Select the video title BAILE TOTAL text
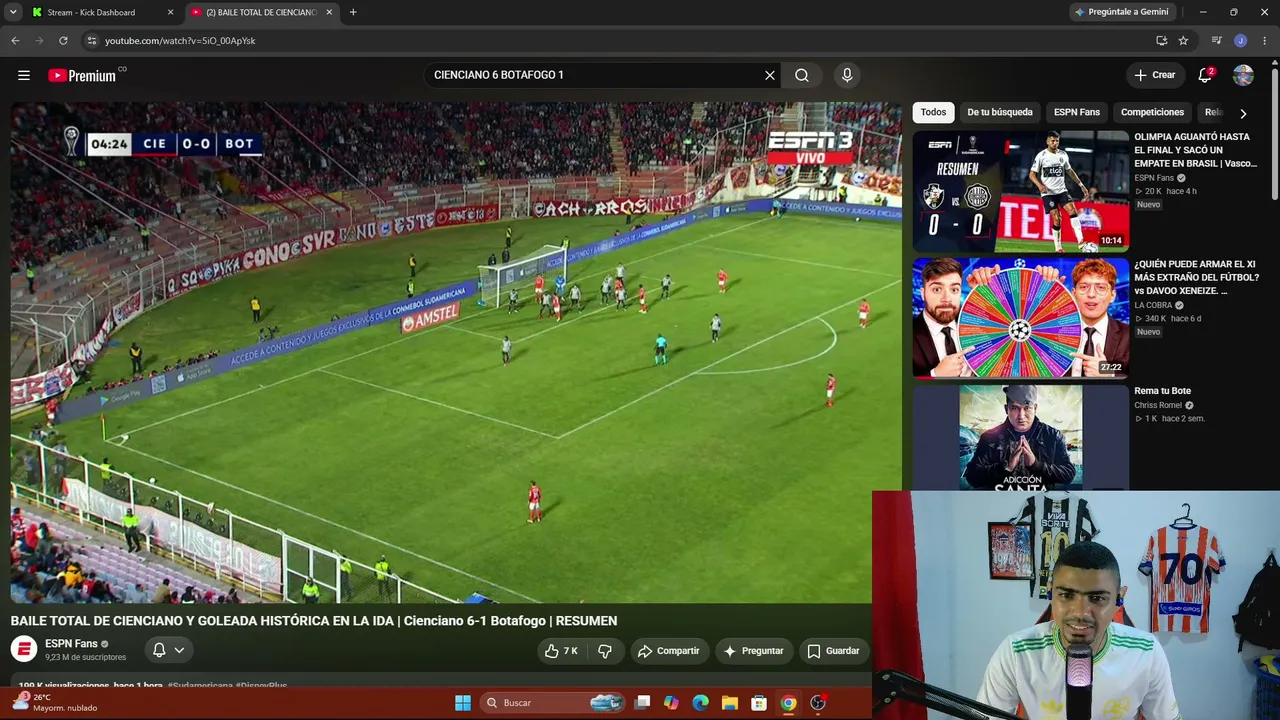Image resolution: width=1280 pixels, height=720 pixels. (314, 621)
